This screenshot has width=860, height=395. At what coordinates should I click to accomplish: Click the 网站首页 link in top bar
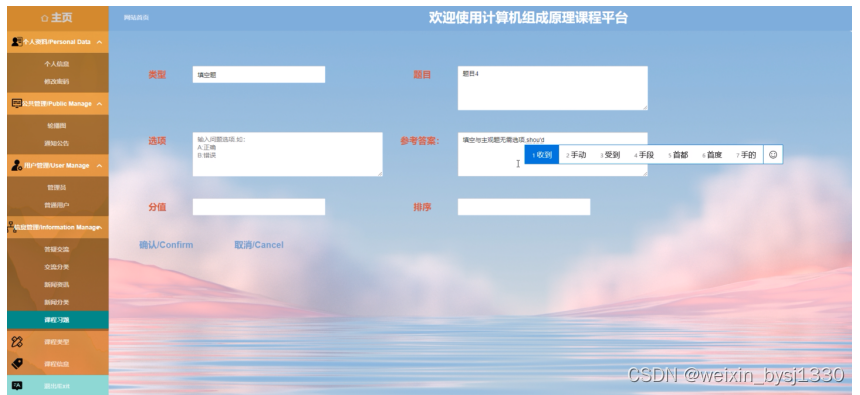136,18
